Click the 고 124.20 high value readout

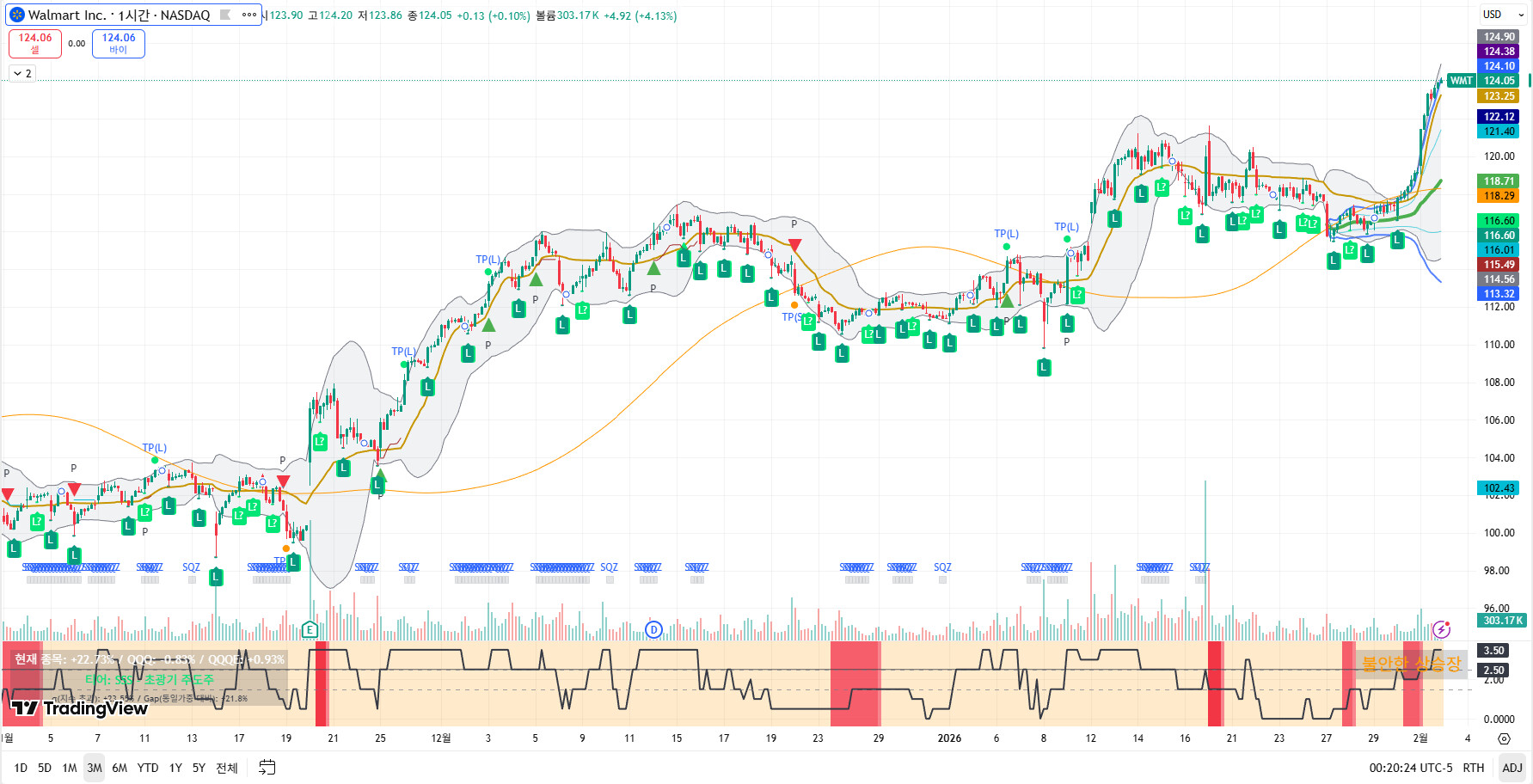(x=330, y=15)
